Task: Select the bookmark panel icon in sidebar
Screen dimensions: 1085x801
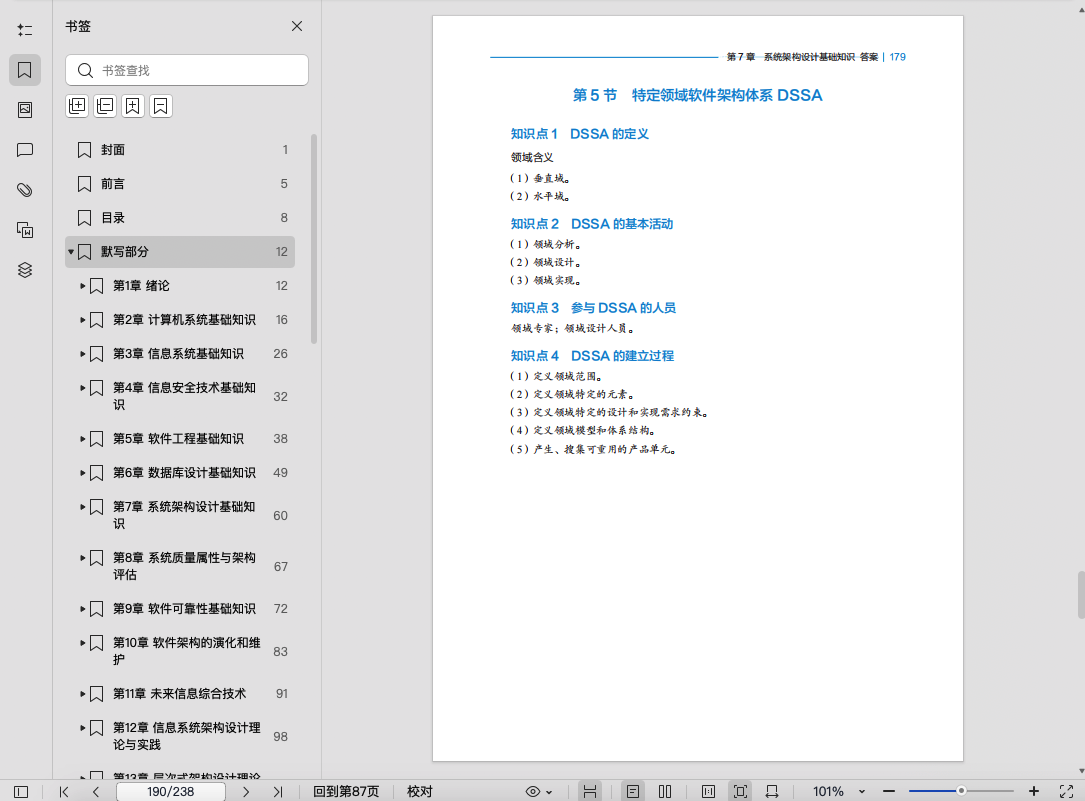Action: (25, 70)
